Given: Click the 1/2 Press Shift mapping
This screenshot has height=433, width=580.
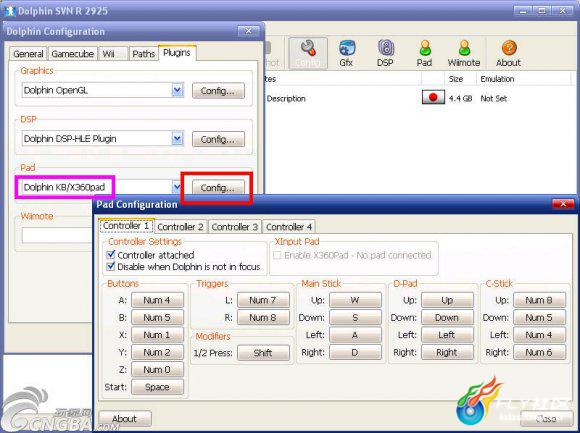Looking at the screenshot, I should (263, 353).
